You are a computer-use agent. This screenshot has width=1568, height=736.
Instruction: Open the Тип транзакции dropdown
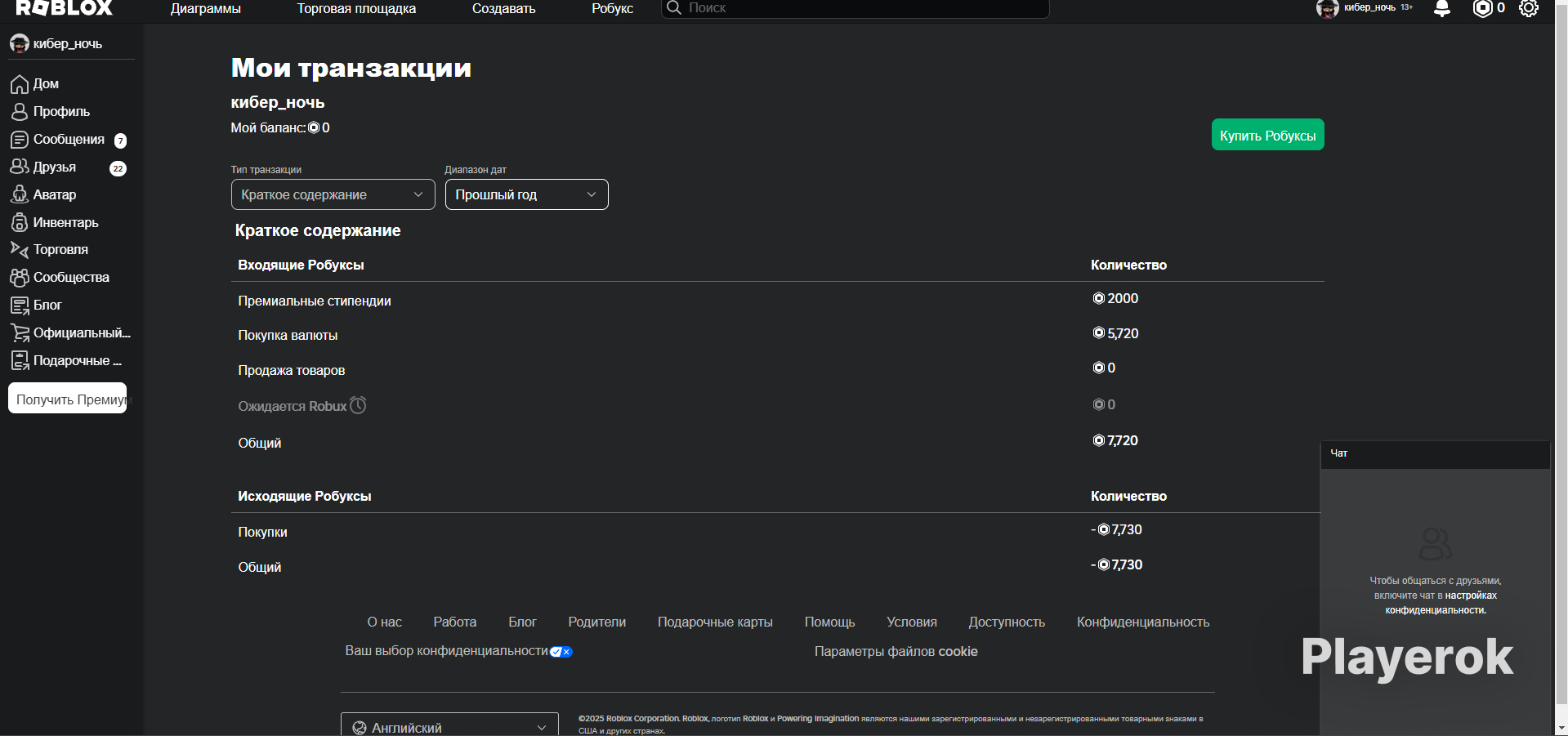click(333, 194)
